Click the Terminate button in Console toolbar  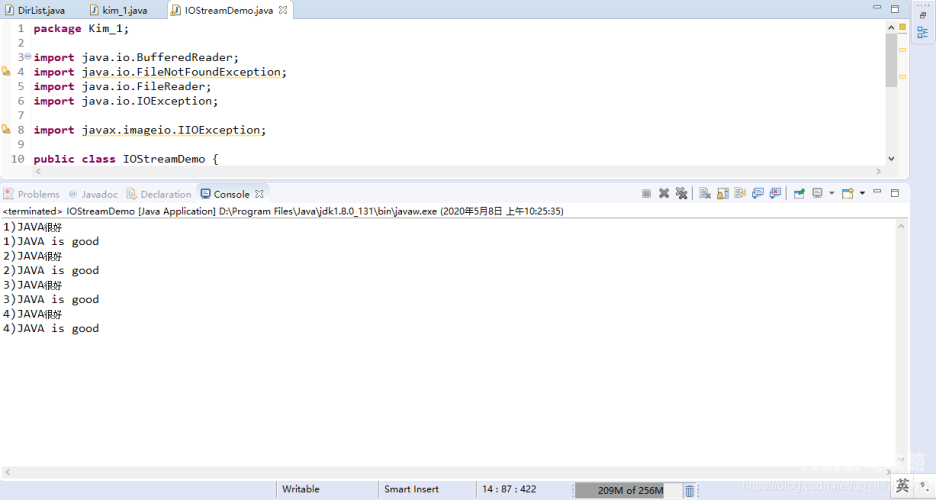pyautogui.click(x=646, y=193)
